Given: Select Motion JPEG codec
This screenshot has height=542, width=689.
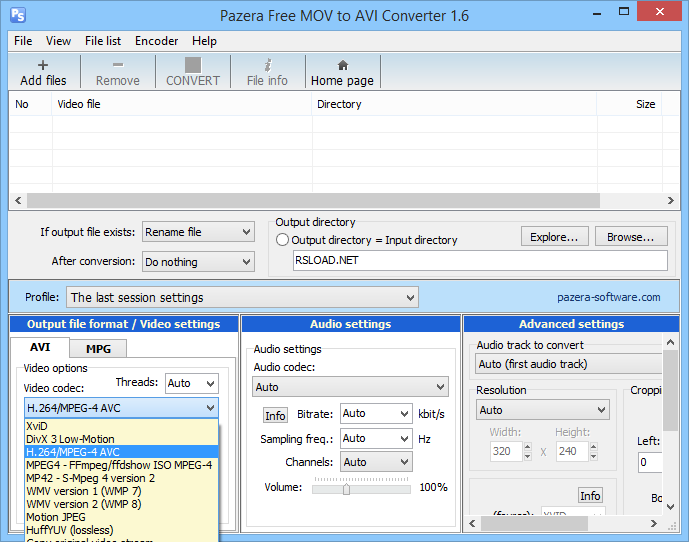Looking at the screenshot, I should tap(121, 517).
